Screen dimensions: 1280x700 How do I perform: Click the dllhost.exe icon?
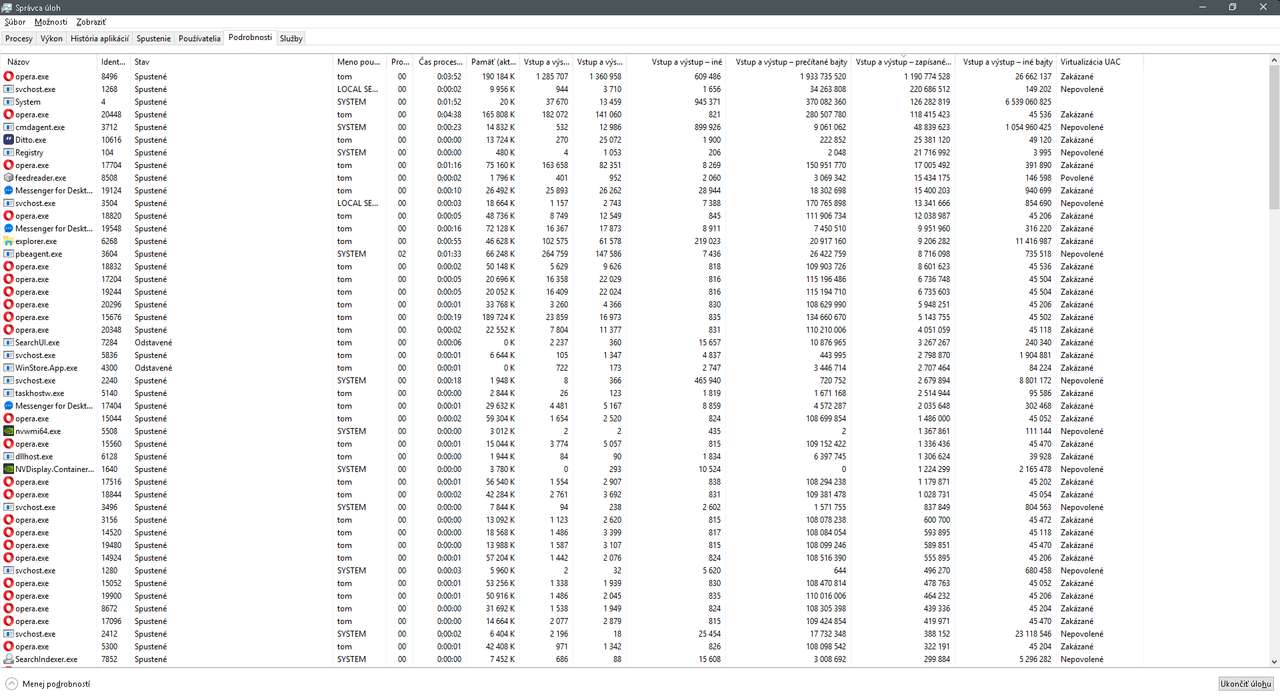pyautogui.click(x=9, y=456)
